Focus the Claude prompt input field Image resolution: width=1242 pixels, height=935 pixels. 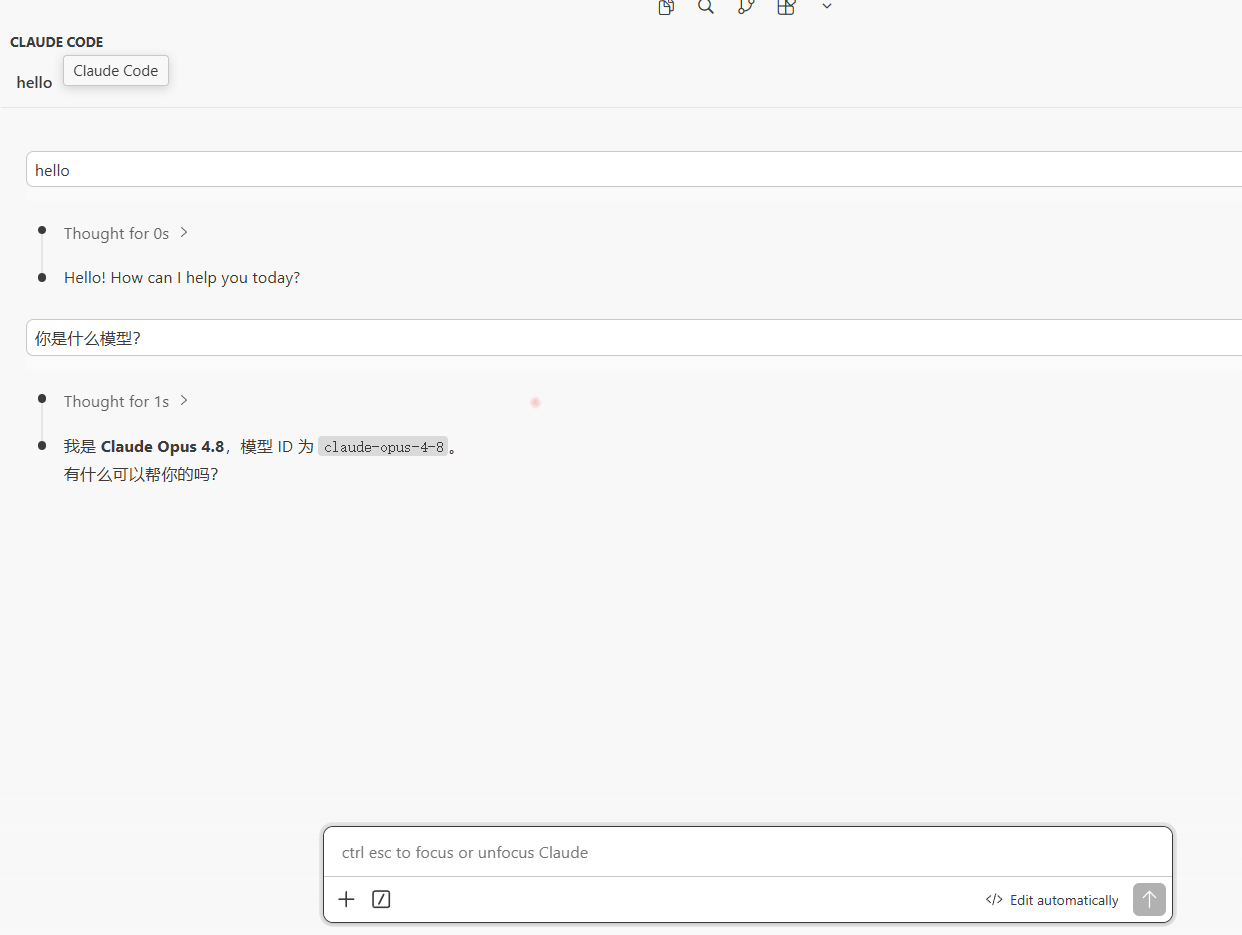point(747,852)
